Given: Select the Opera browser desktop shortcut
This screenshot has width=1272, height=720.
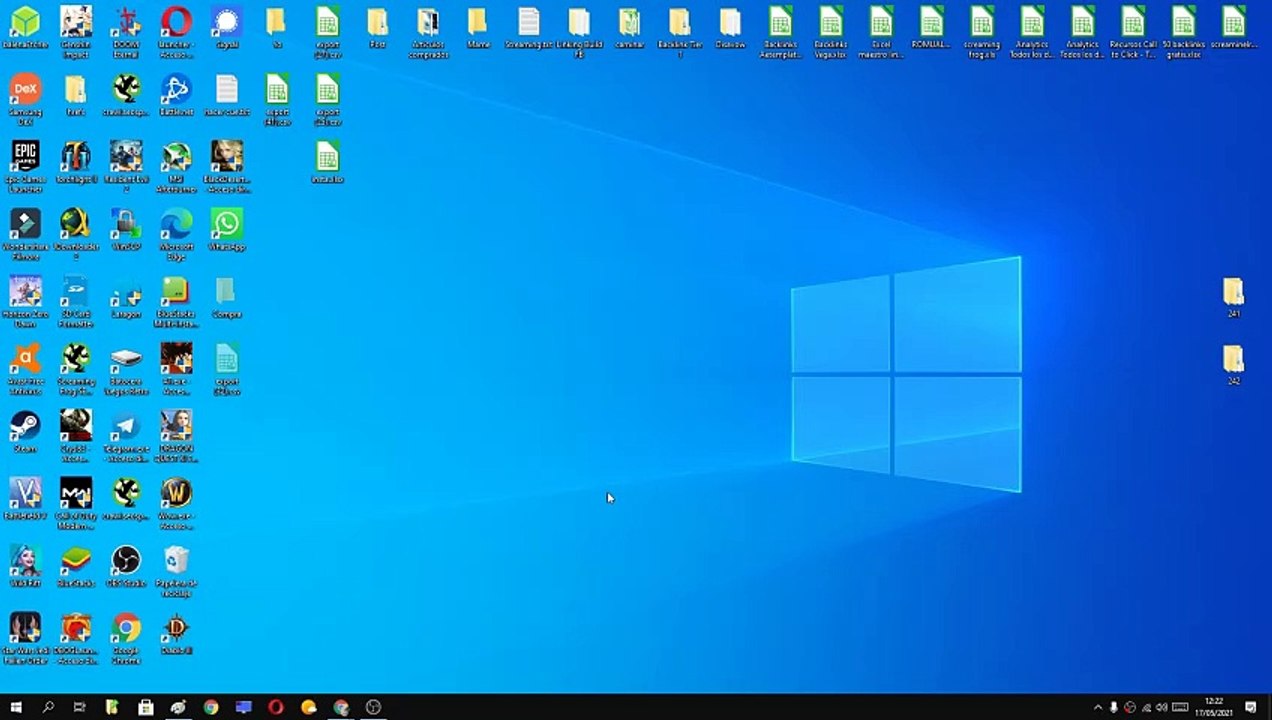Looking at the screenshot, I should tap(177, 30).
